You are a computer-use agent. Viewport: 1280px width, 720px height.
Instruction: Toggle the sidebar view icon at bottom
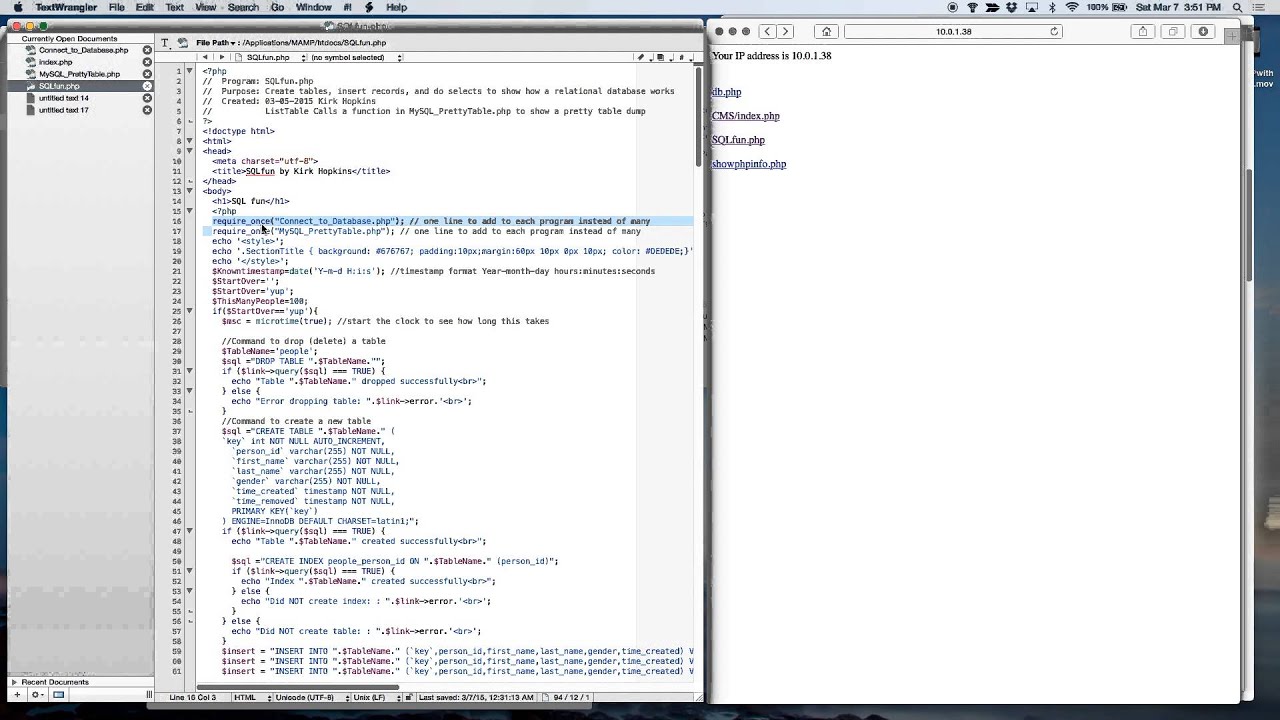(58, 694)
